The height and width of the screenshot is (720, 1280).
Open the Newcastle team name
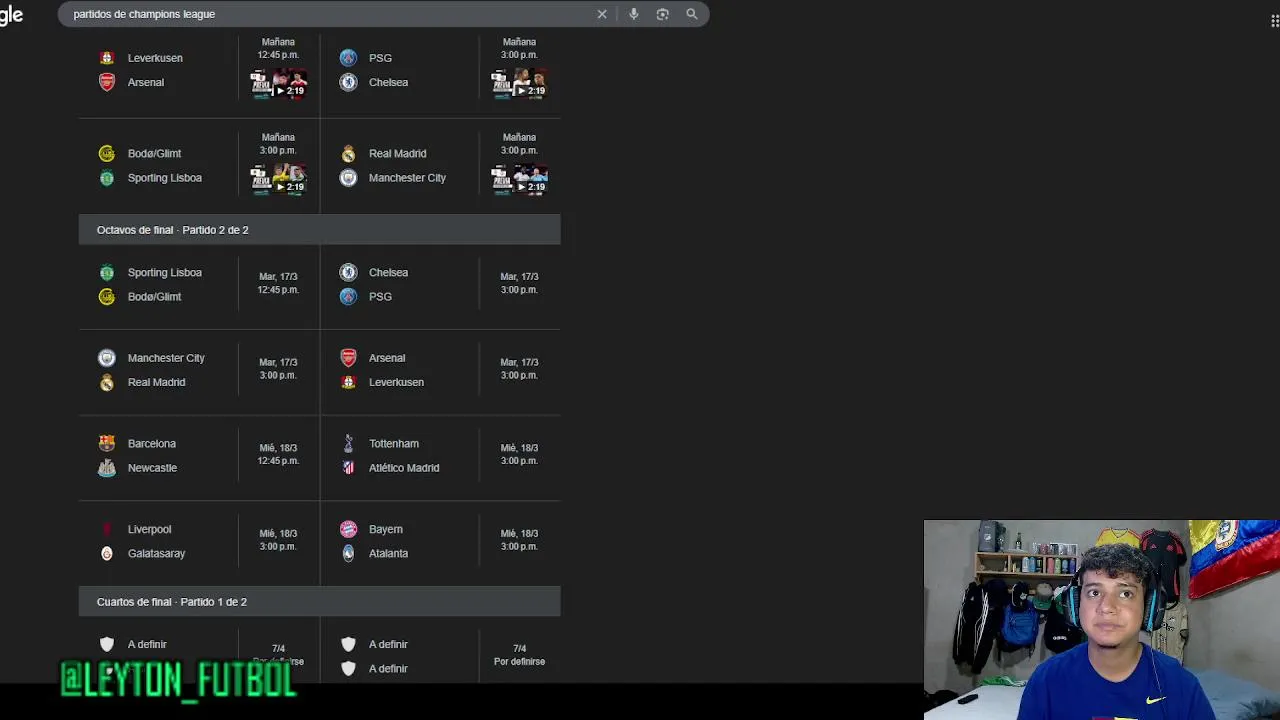coord(152,468)
